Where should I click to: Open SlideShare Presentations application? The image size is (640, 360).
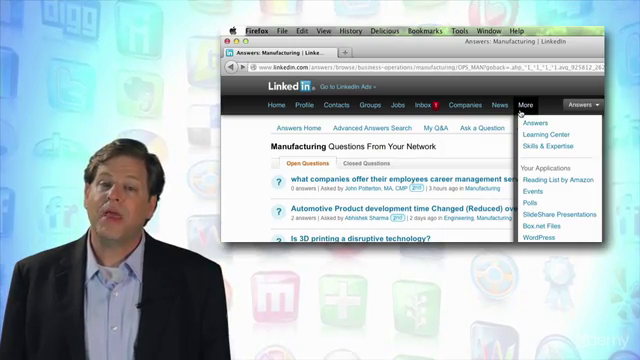[x=559, y=214]
